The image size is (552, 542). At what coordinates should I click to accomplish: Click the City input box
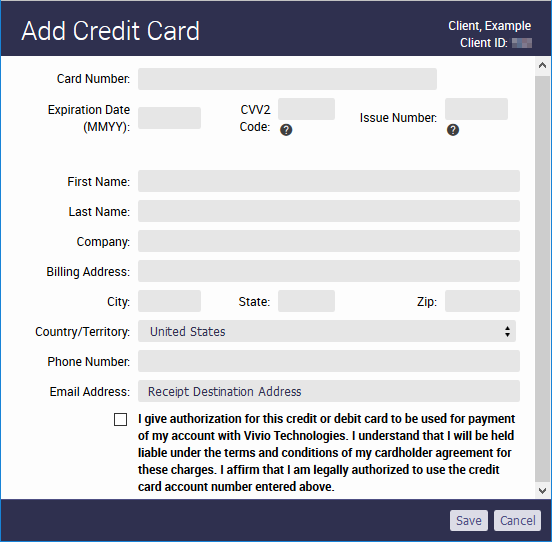[x=169, y=301]
